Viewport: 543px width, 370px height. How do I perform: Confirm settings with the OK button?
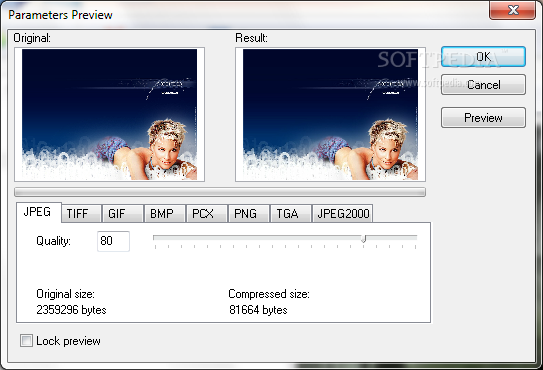coord(483,56)
